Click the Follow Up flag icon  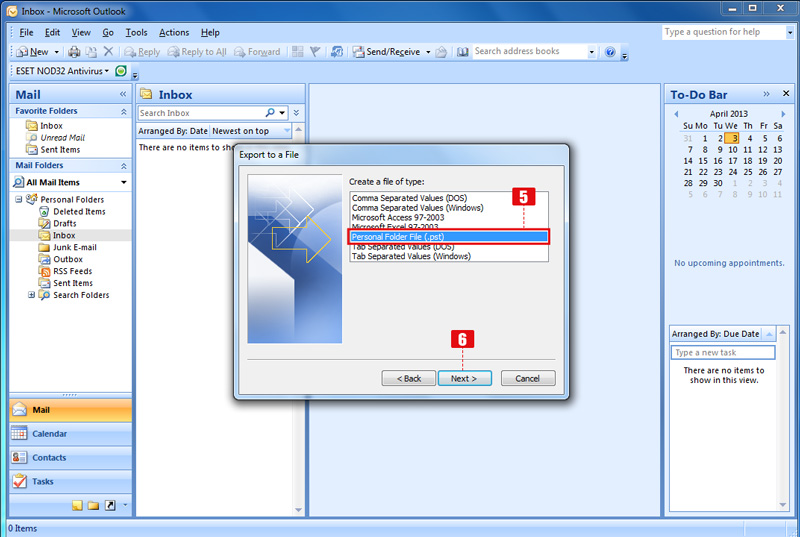pyautogui.click(x=315, y=52)
